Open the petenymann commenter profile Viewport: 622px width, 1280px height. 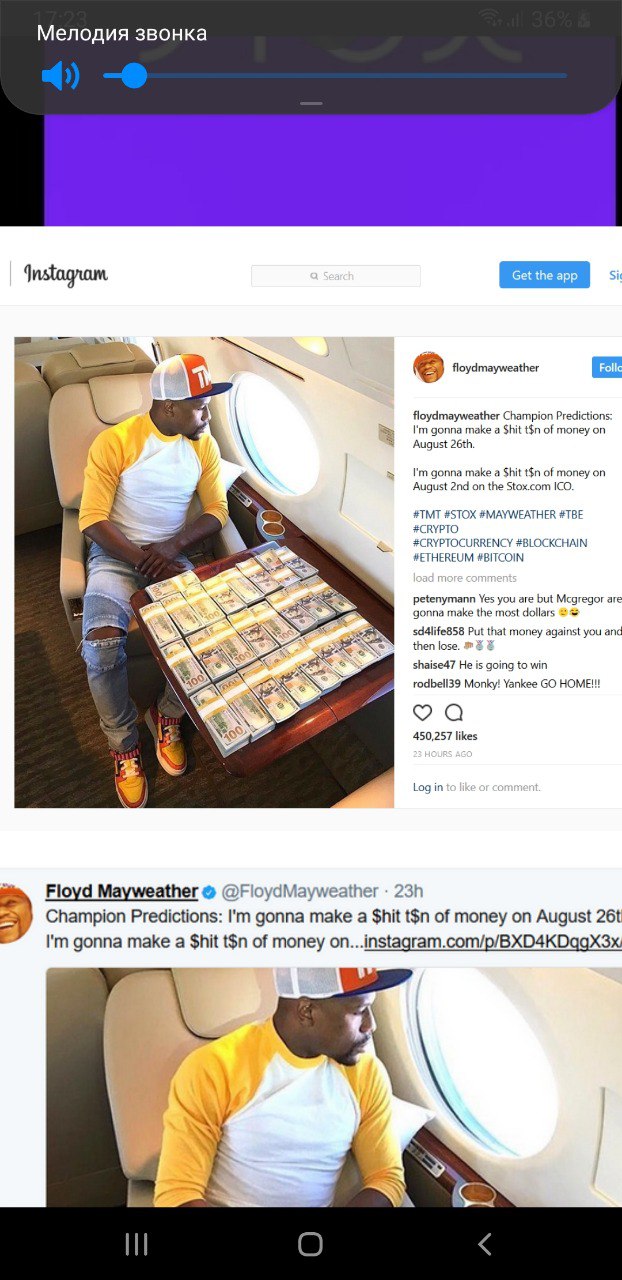(442, 598)
